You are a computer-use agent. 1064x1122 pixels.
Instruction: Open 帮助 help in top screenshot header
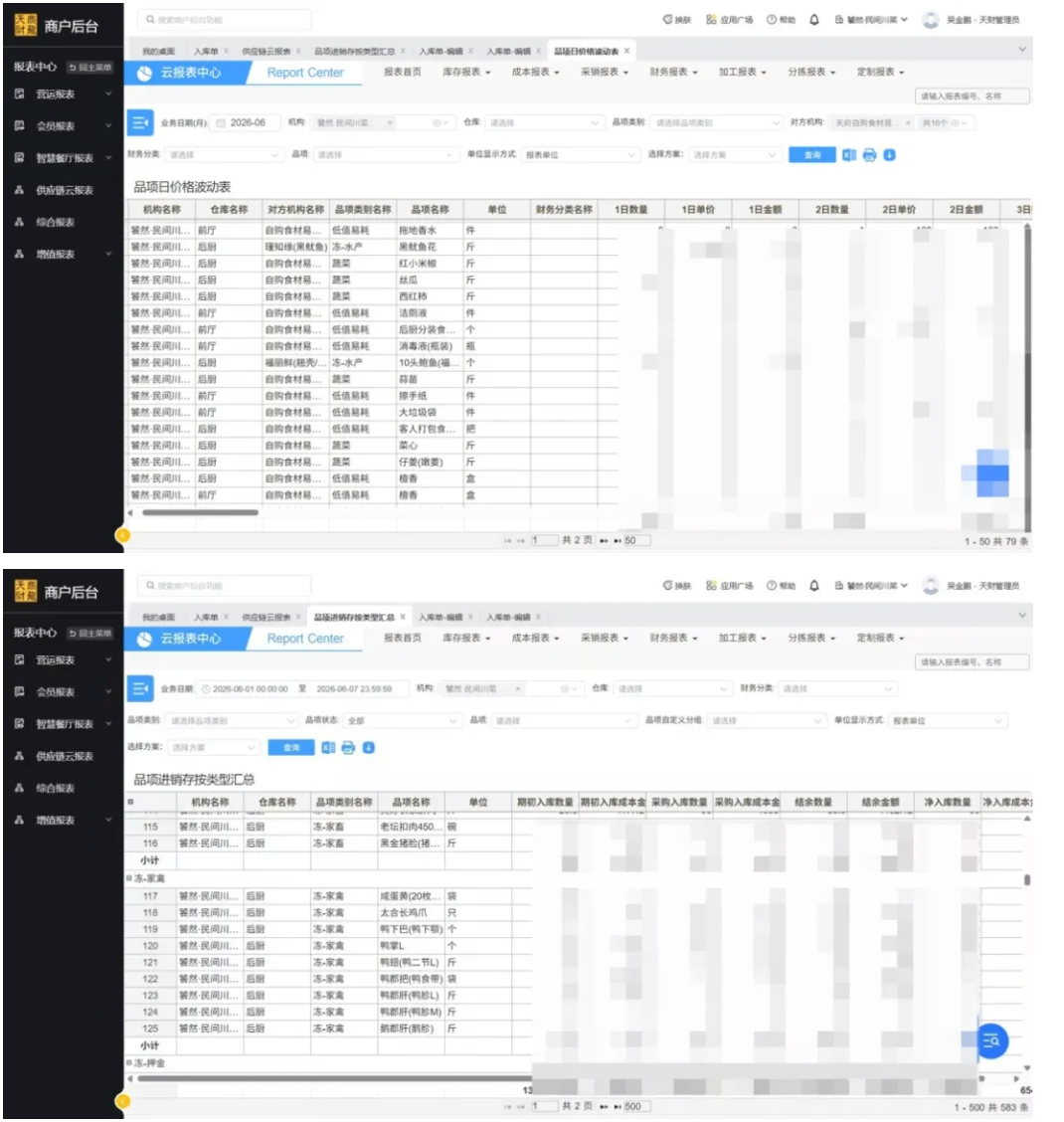tap(781, 20)
